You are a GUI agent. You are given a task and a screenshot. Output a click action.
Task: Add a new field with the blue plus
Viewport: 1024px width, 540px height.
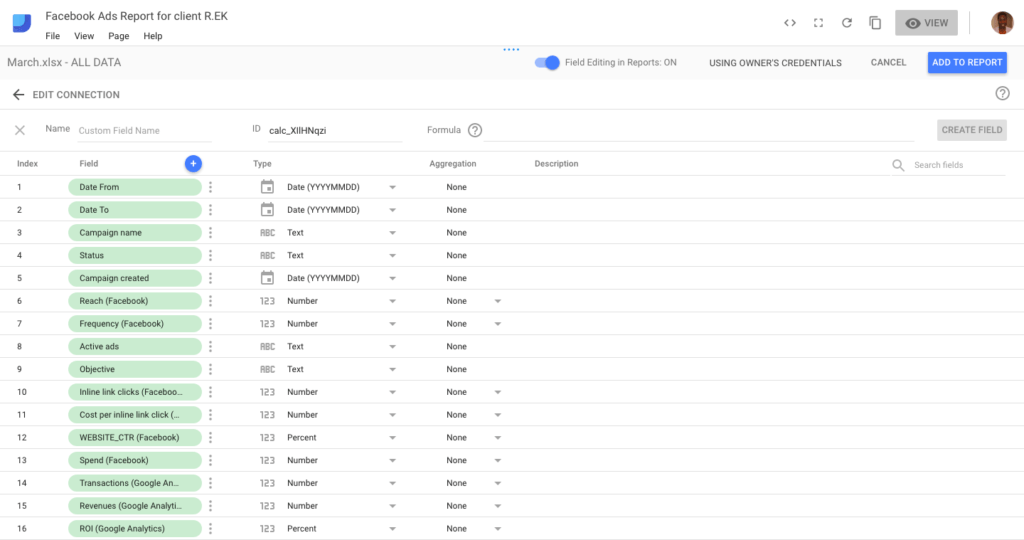point(193,163)
